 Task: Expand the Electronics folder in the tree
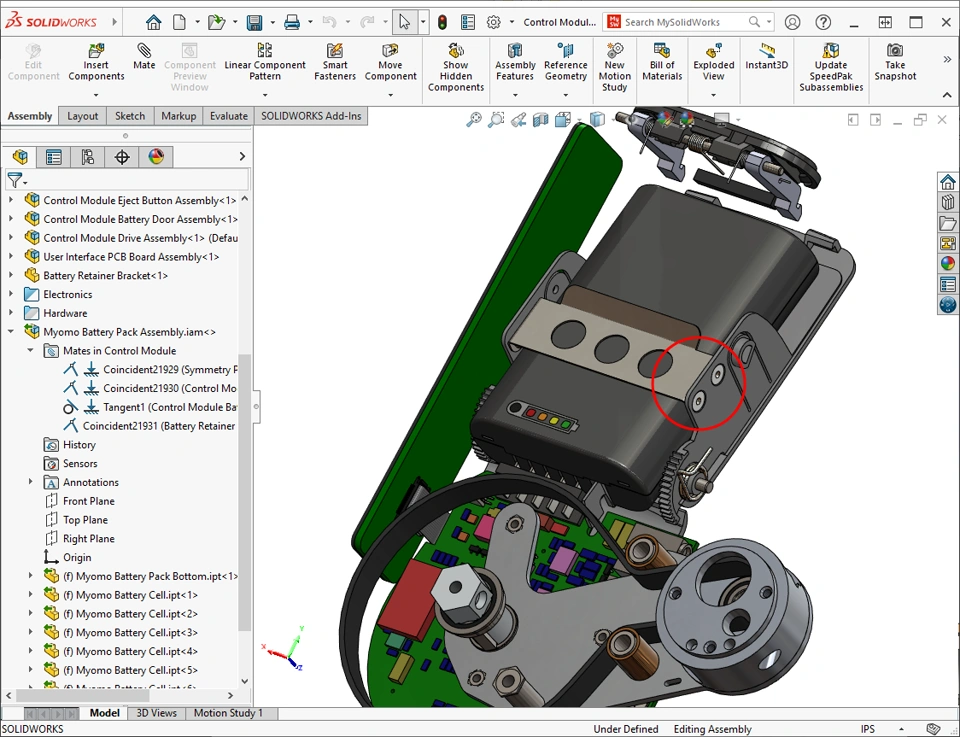(12, 294)
